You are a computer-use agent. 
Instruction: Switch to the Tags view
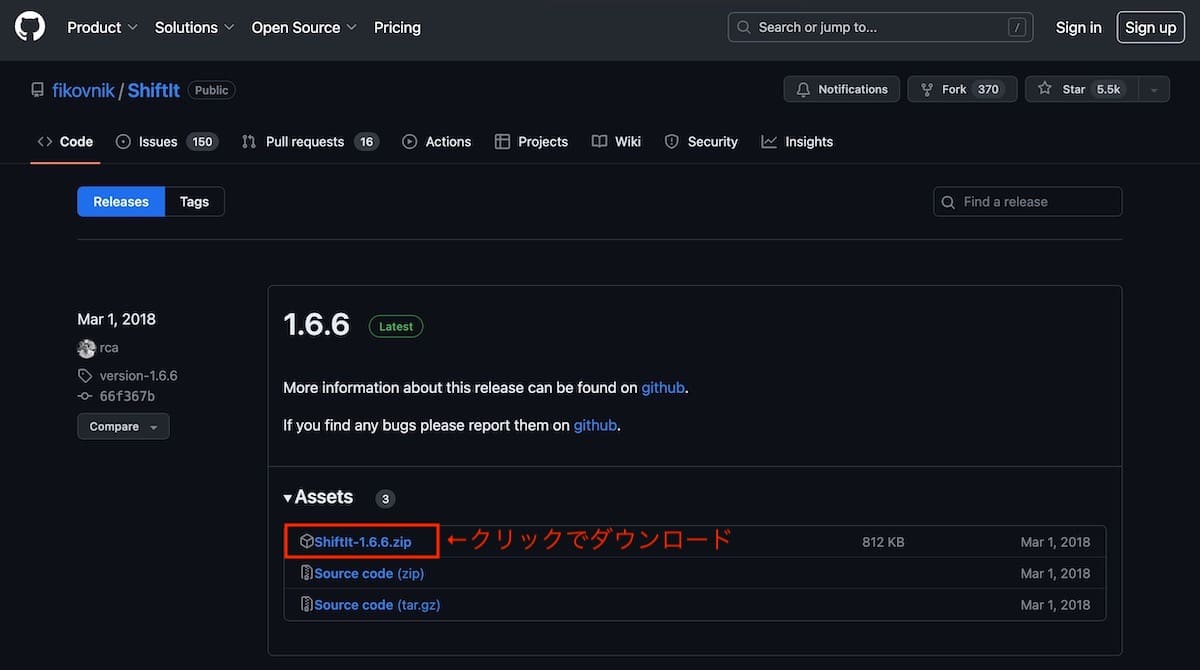[194, 201]
